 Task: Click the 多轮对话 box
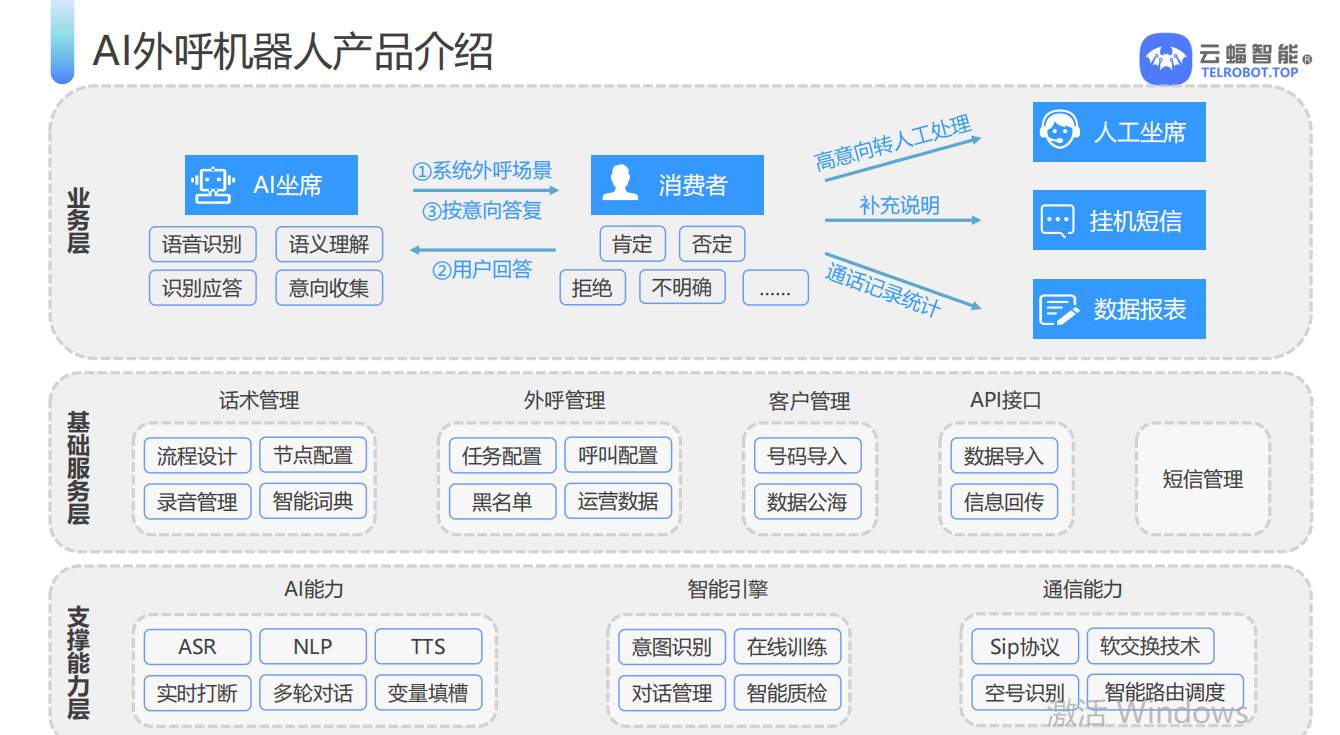tap(313, 692)
